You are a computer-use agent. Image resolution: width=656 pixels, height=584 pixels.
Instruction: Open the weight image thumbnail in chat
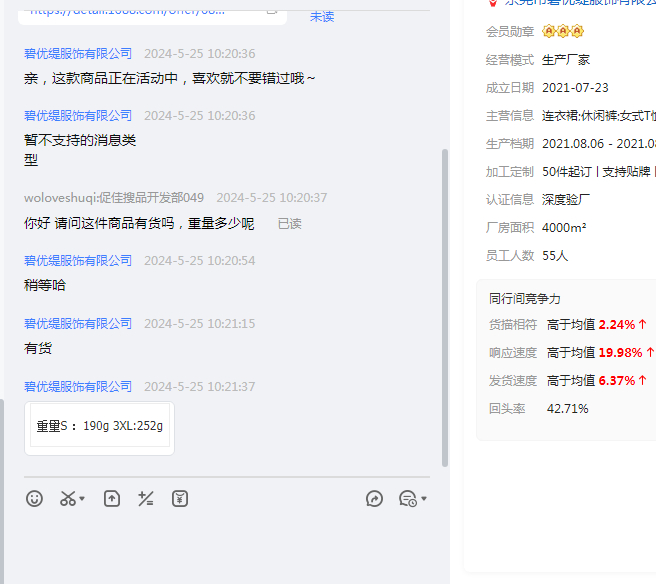click(100, 428)
